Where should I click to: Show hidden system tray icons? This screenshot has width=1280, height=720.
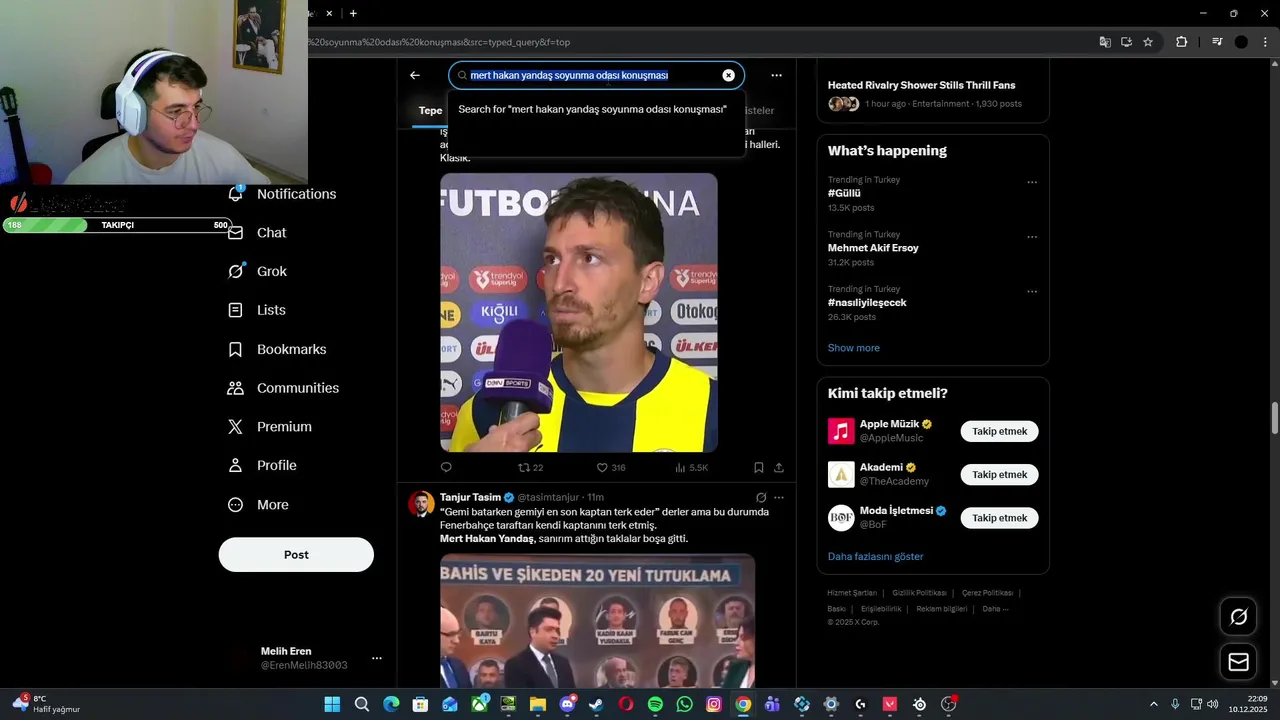click(x=1153, y=704)
